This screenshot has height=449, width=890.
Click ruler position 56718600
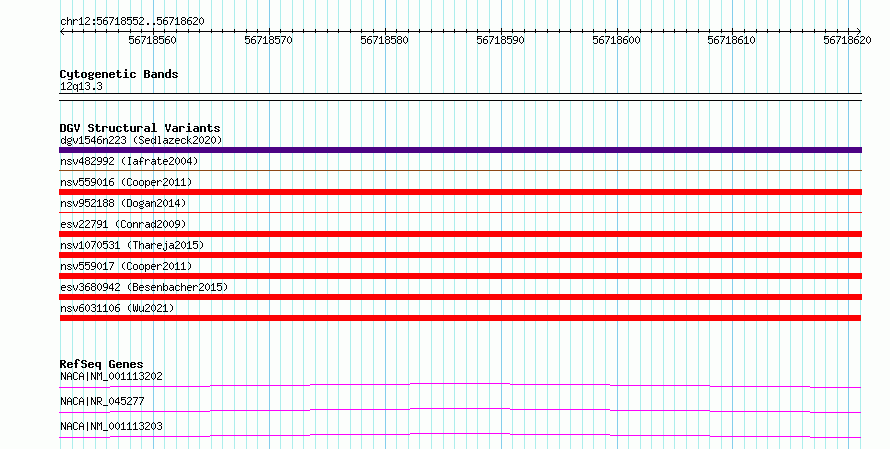click(x=616, y=40)
